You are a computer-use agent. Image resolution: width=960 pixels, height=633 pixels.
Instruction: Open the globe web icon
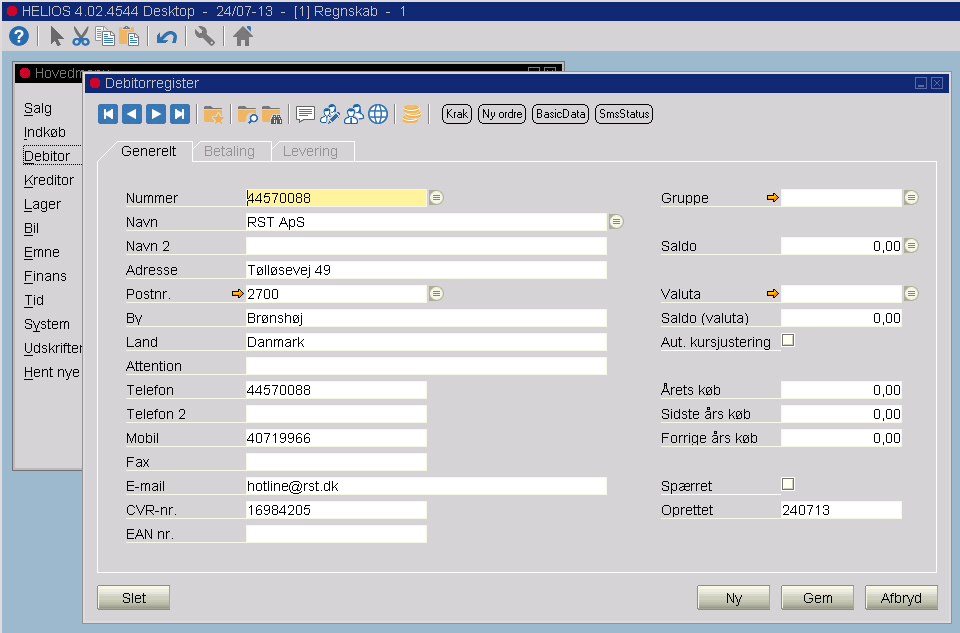point(378,114)
